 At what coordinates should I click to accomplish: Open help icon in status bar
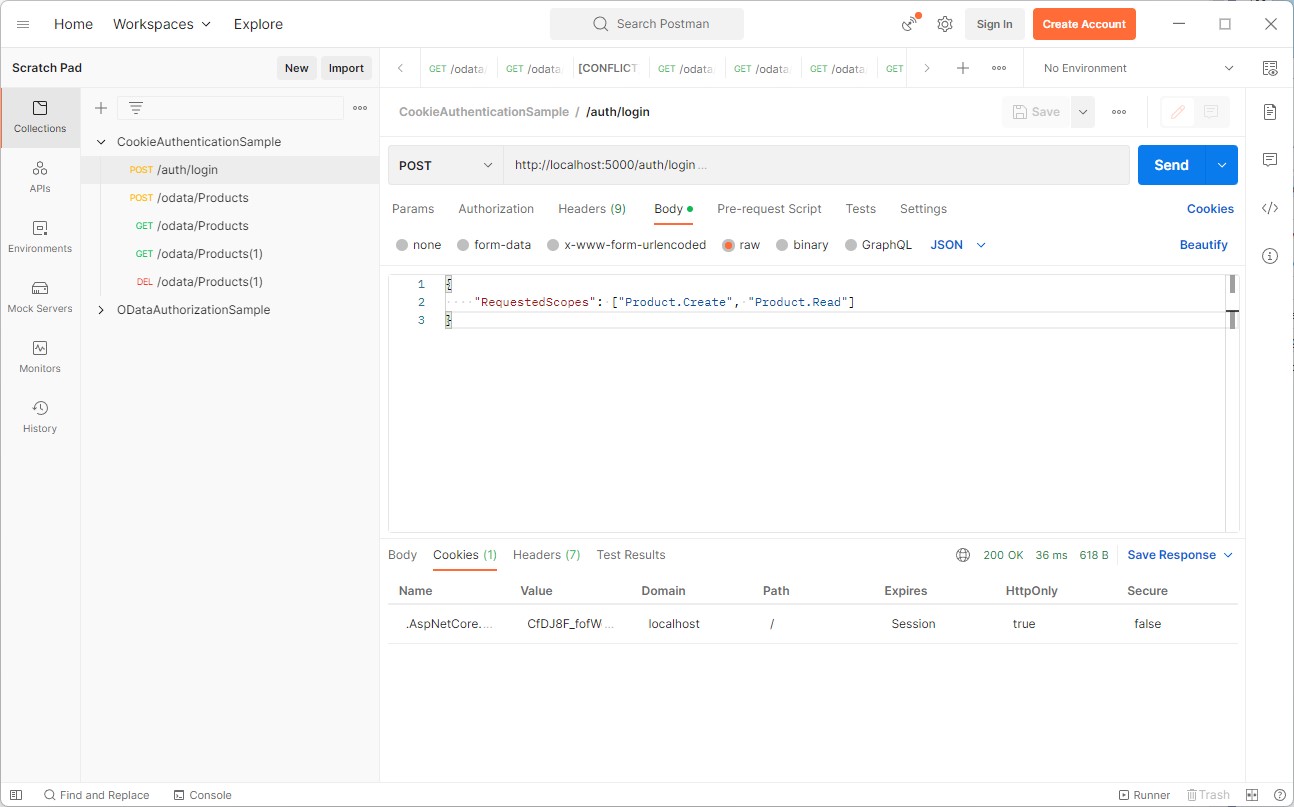[x=1279, y=795]
